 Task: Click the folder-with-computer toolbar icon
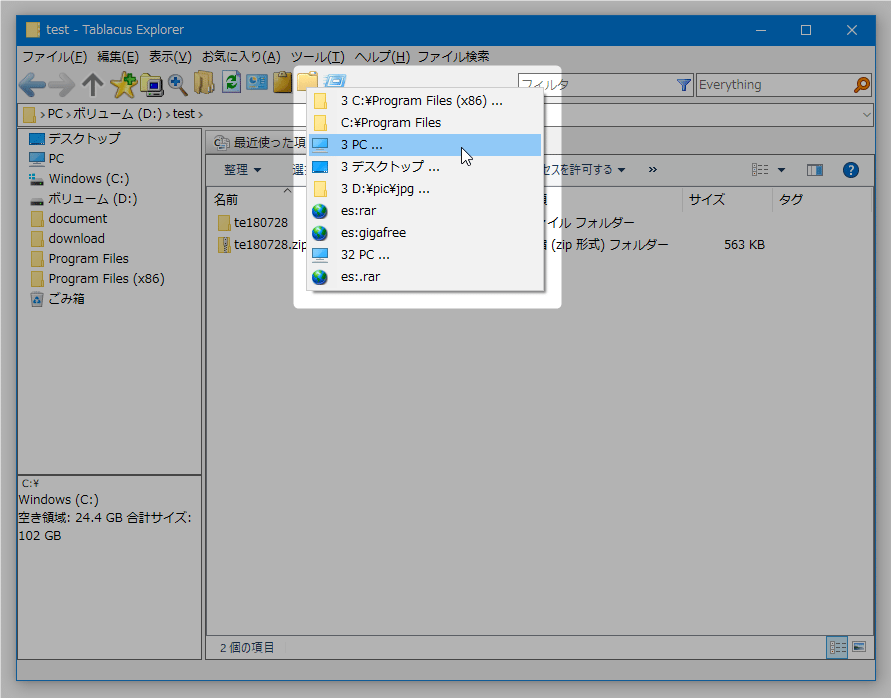151,84
